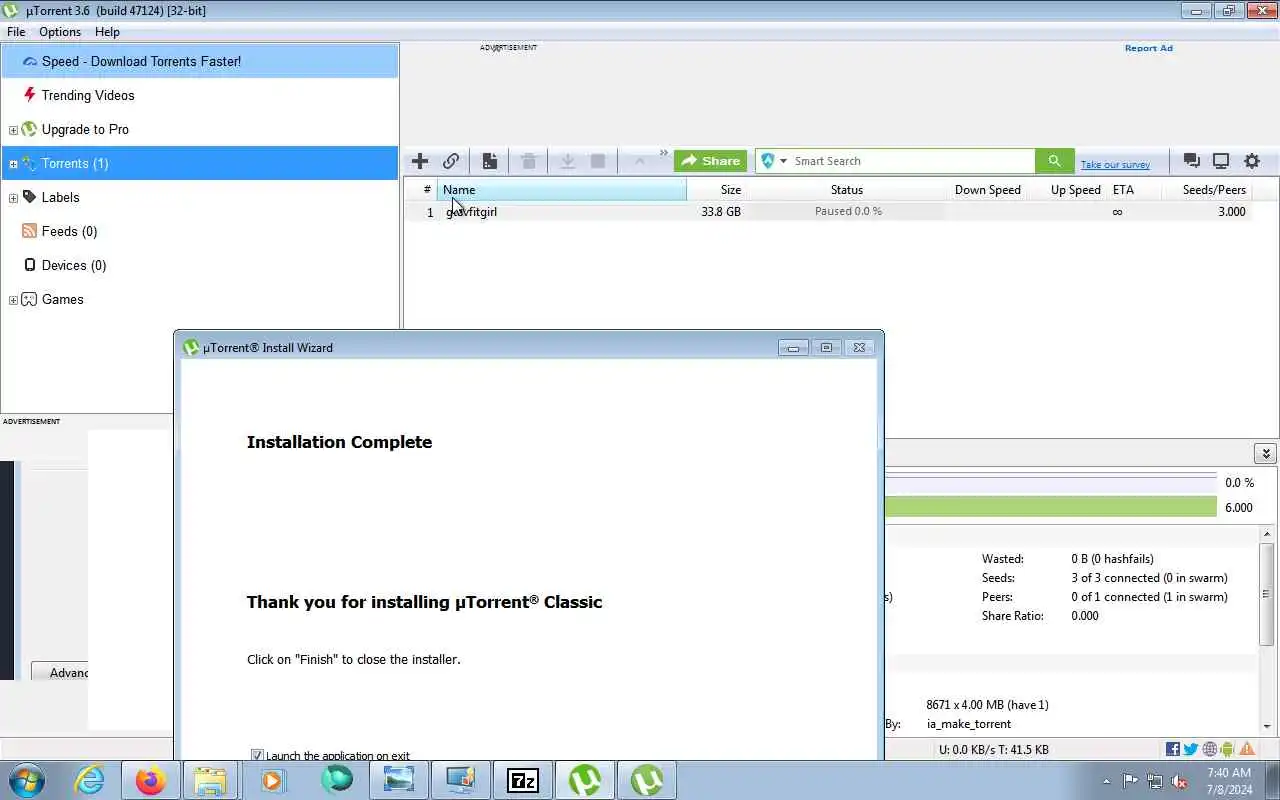
Task: Click the Trending Videos lightning icon
Action: 29,95
